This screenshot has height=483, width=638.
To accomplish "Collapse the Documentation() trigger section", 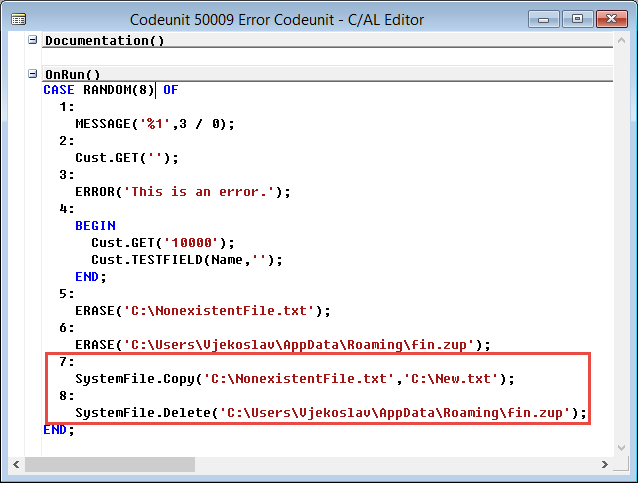I will pyautogui.click(x=33, y=40).
